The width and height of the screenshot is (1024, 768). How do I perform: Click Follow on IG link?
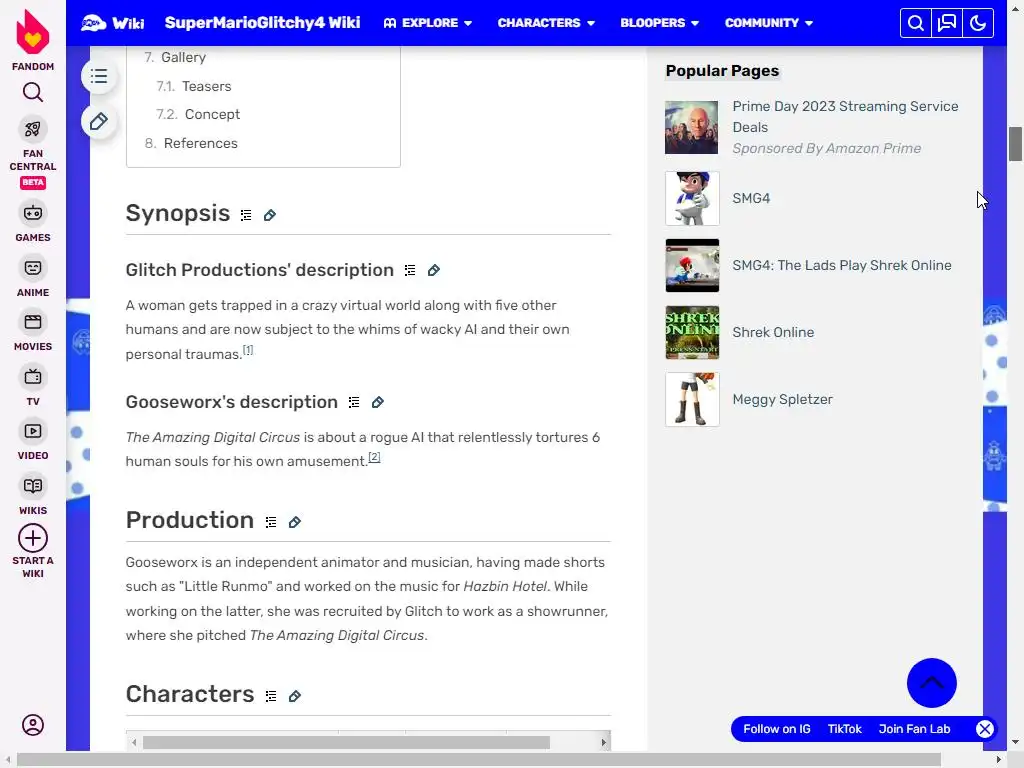point(776,729)
